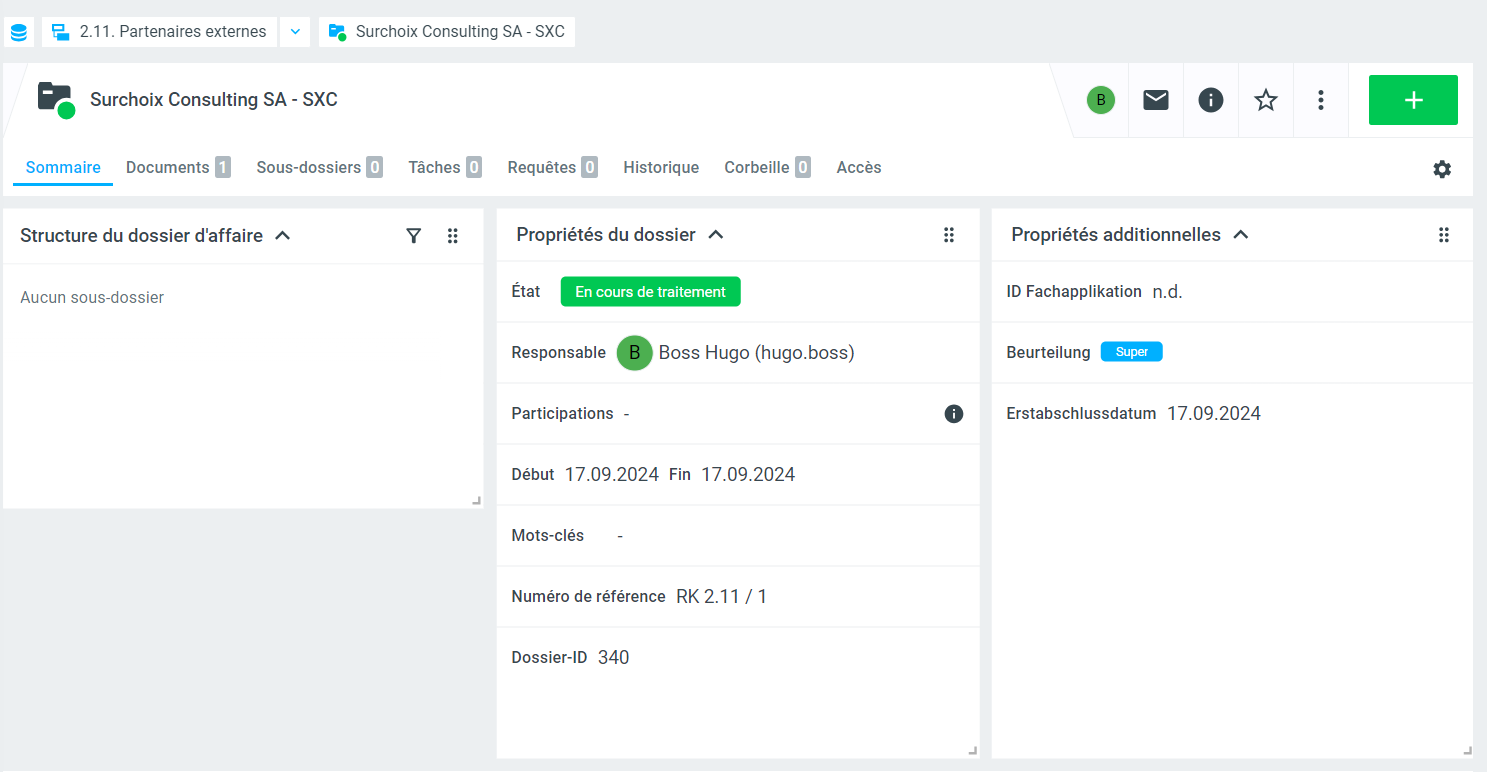1487x772 pixels.
Task: Open the three-dot more actions menu
Action: (x=1321, y=100)
